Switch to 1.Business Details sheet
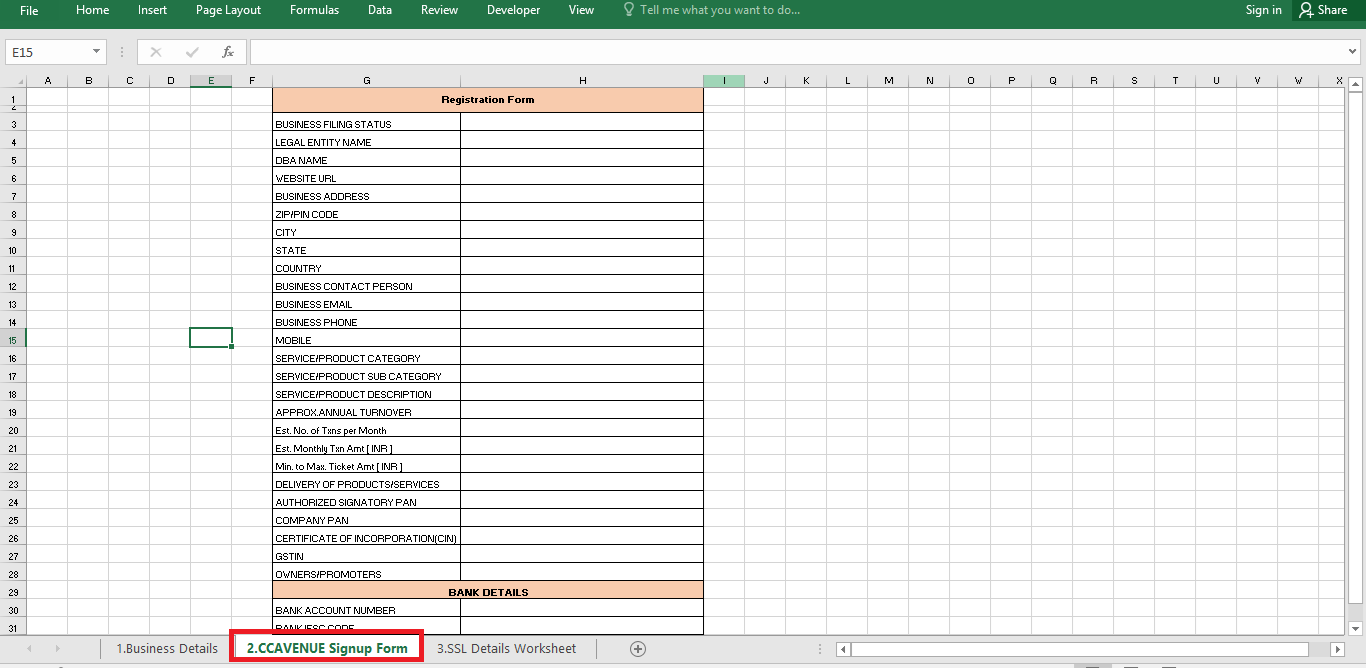The width and height of the screenshot is (1366, 668). click(x=167, y=649)
